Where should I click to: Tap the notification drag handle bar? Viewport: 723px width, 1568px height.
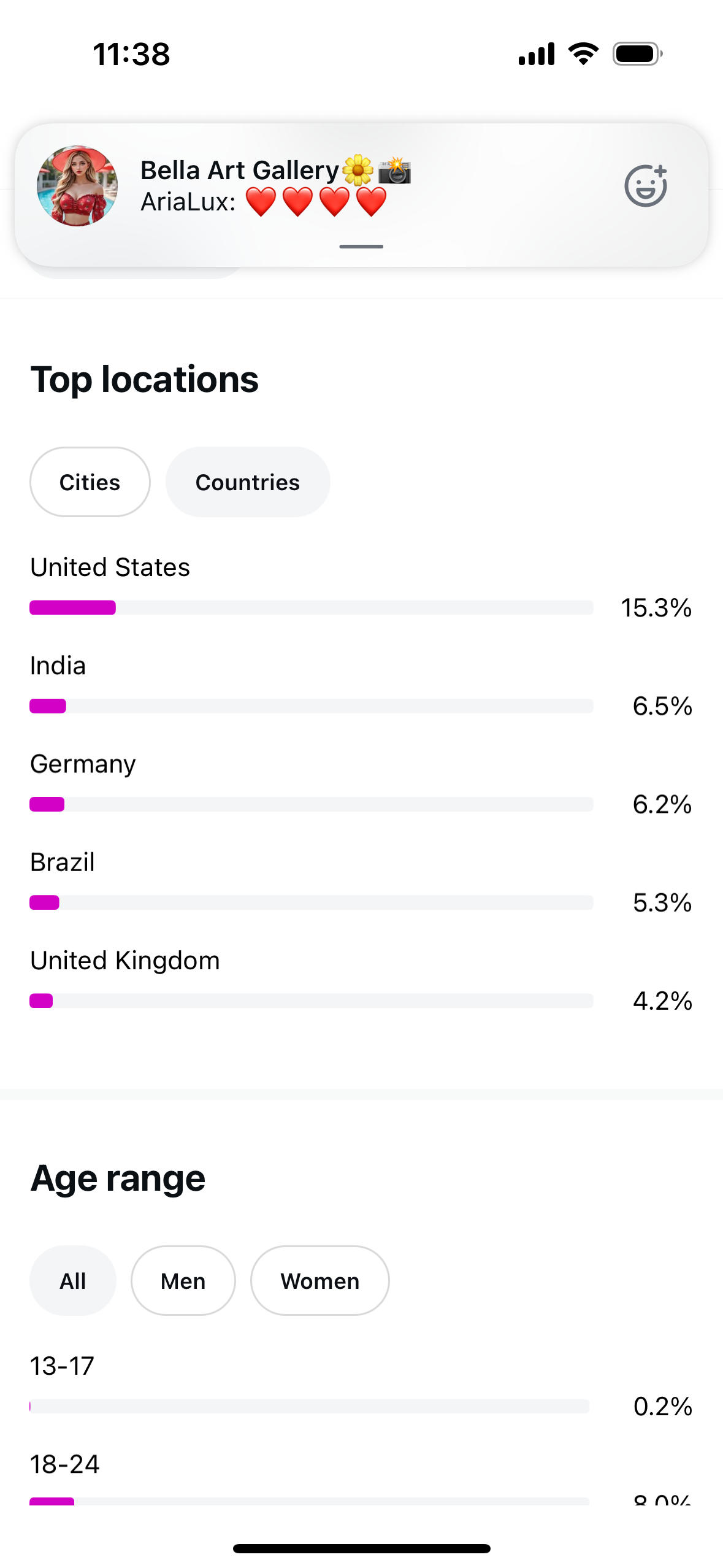(x=361, y=247)
